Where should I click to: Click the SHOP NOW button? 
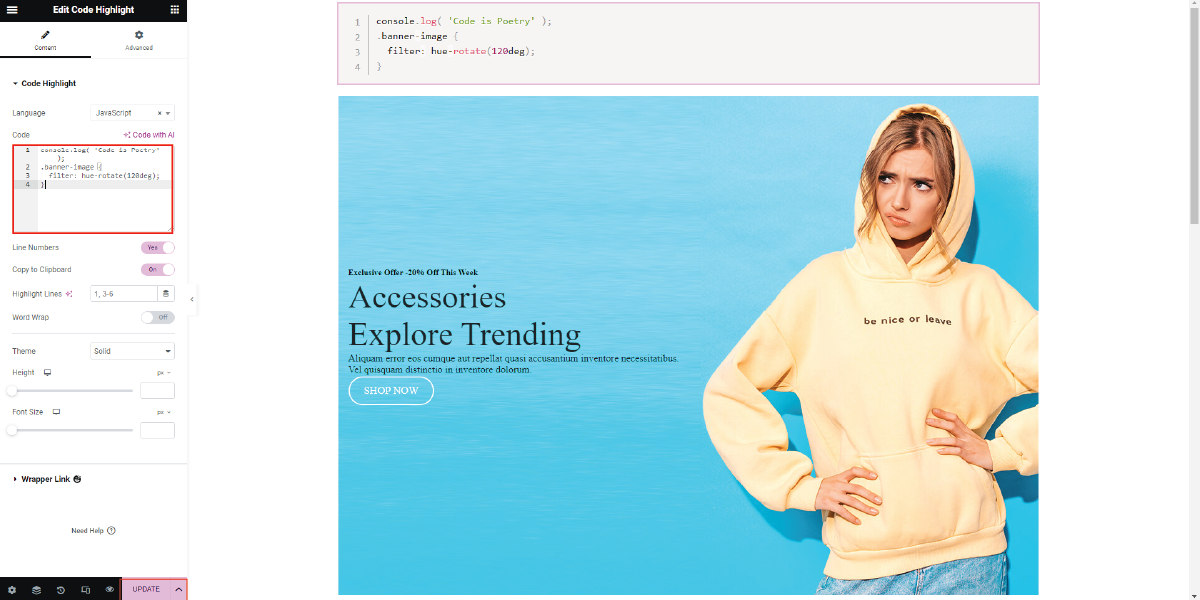coord(391,390)
